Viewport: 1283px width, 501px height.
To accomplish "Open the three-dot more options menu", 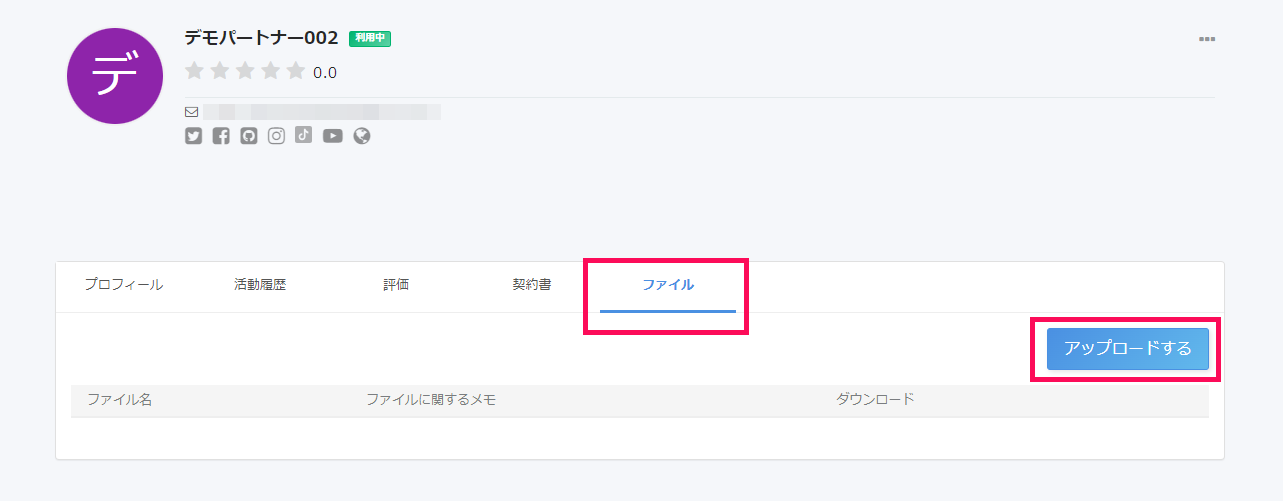I will [1207, 39].
